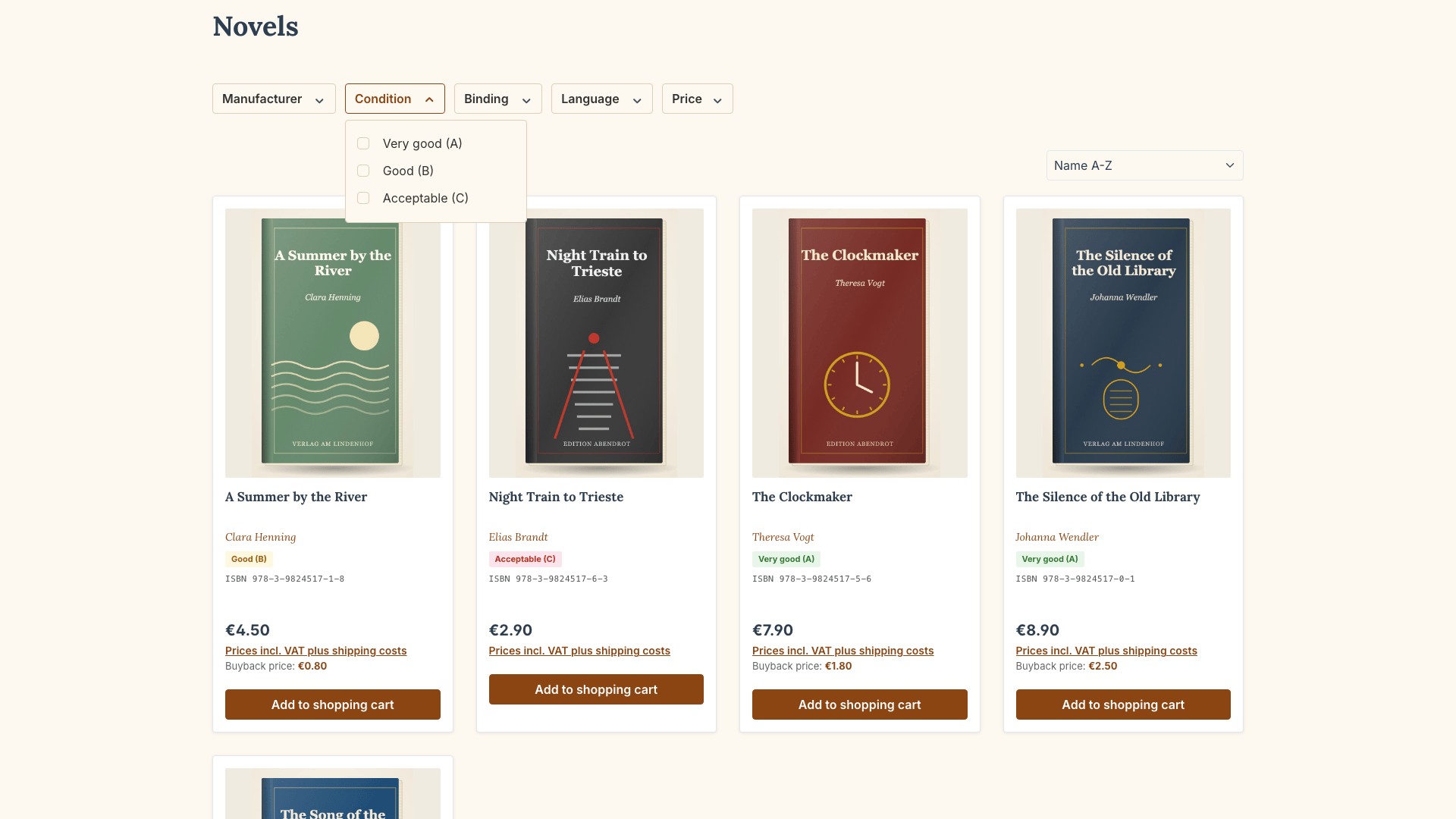
Task: Open the Name A-Z sort dropdown
Action: (x=1144, y=165)
